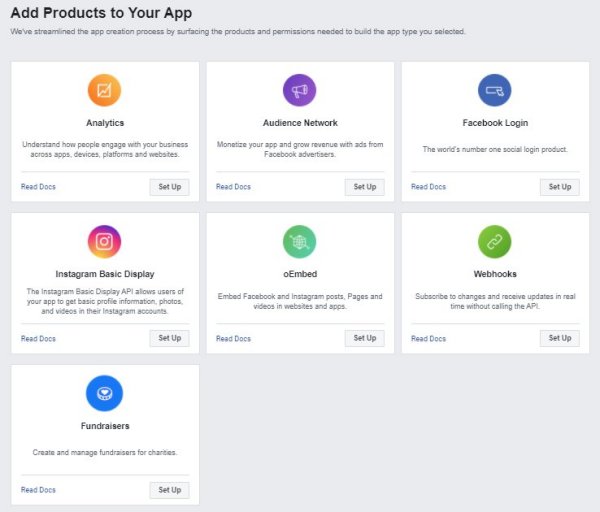
Task: Click the Instagram Basic Display icon
Action: [x=104, y=242]
